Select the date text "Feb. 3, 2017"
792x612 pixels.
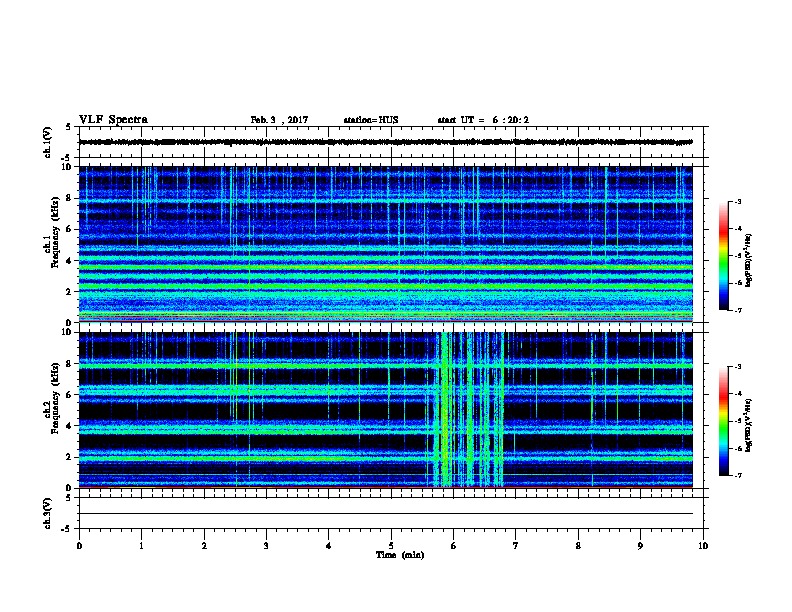click(279, 120)
